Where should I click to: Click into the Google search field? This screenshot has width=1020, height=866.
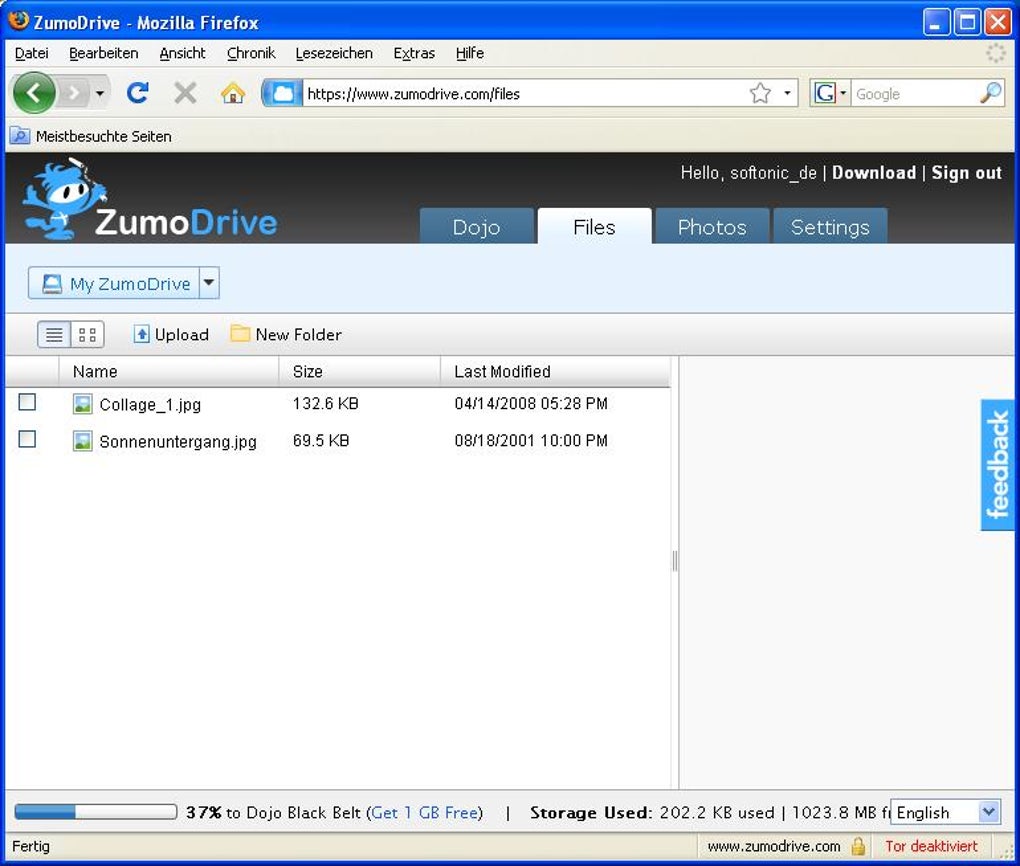coord(915,94)
